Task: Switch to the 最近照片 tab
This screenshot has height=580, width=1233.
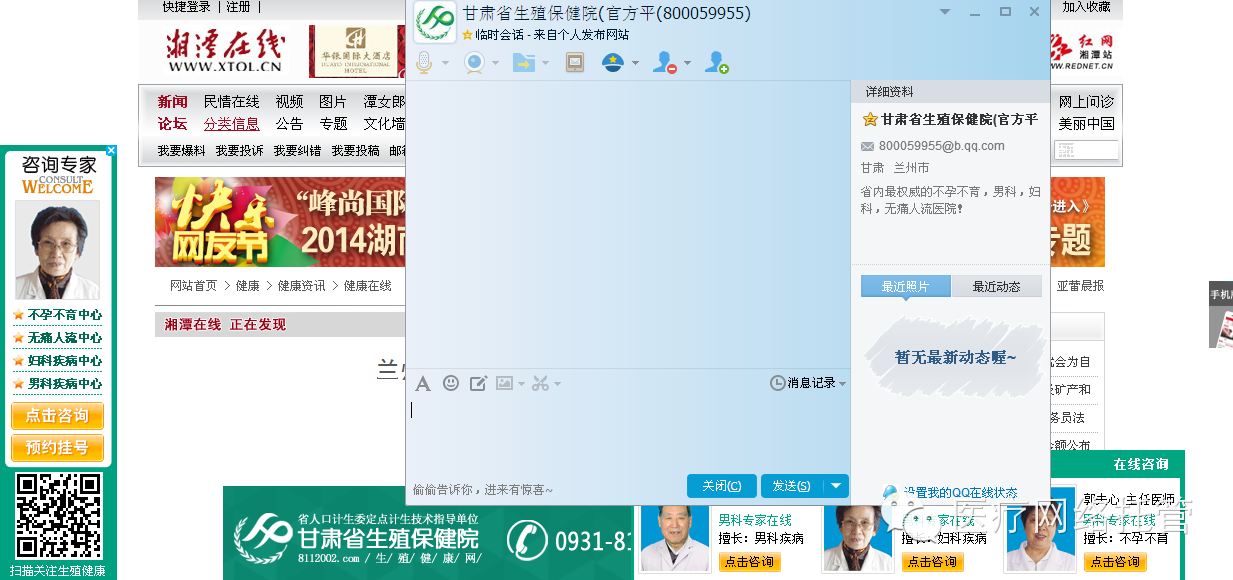Action: coord(905,286)
